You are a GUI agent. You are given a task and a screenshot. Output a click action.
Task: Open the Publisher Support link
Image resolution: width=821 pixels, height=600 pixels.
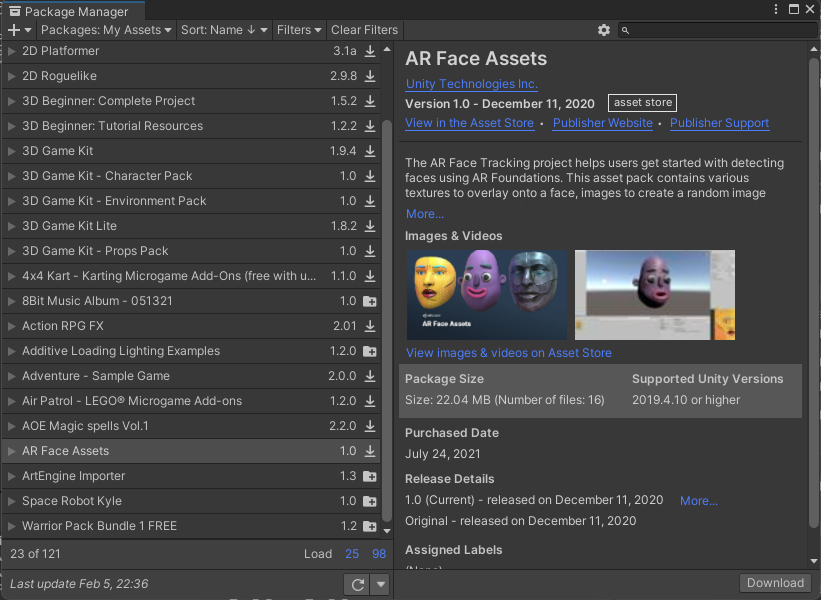[x=719, y=123]
